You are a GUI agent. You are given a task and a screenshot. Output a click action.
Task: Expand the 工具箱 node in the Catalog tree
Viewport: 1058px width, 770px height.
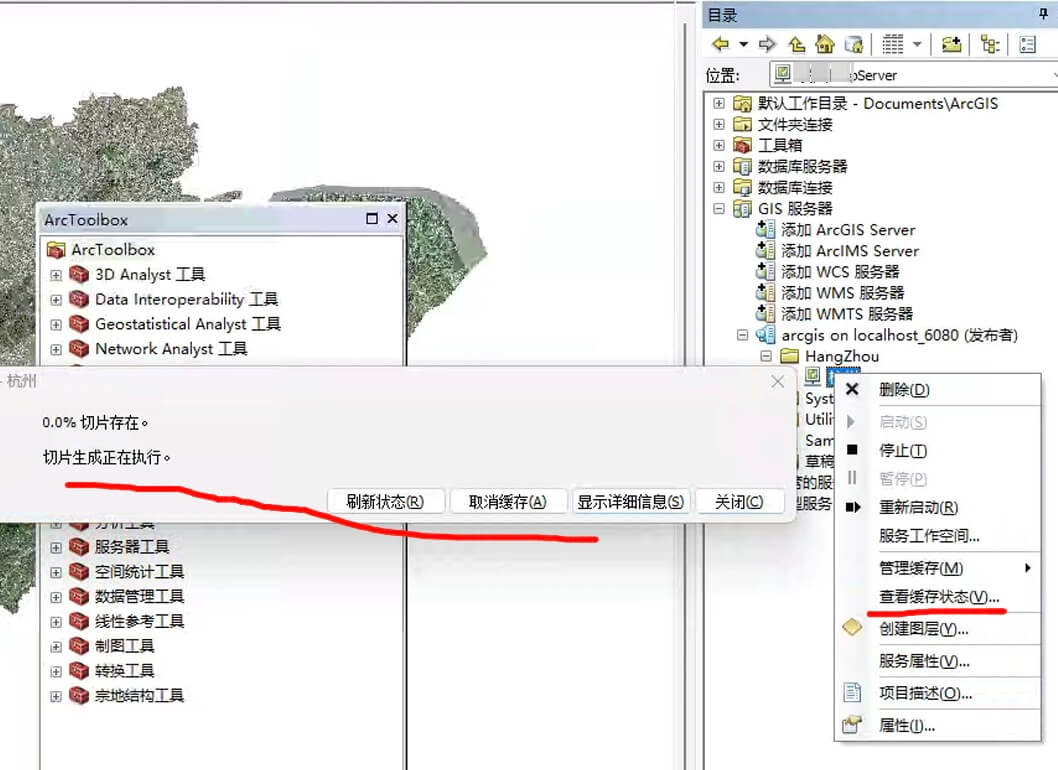click(x=719, y=146)
